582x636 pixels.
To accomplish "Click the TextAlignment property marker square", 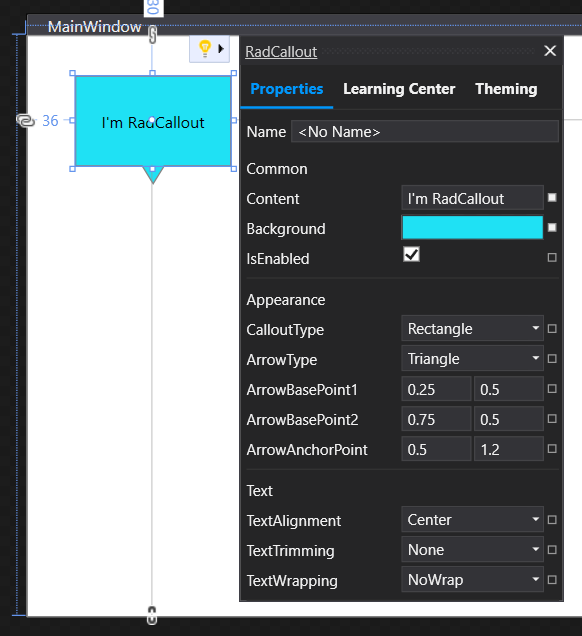I will [x=552, y=520].
